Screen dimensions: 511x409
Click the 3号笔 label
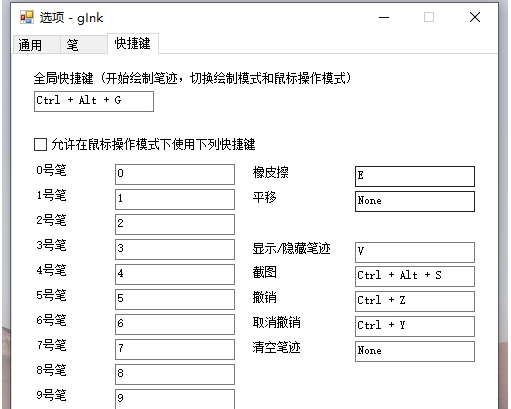(51, 245)
